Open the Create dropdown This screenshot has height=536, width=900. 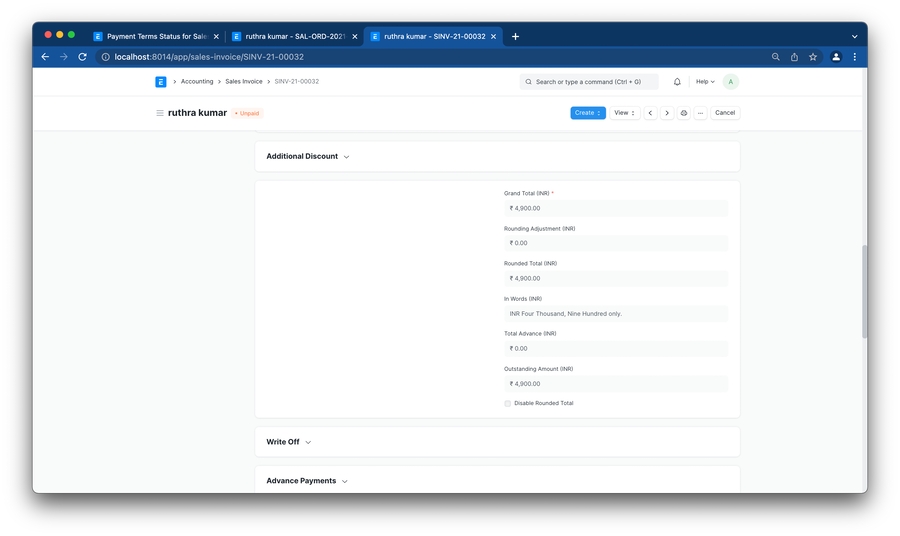coord(588,113)
